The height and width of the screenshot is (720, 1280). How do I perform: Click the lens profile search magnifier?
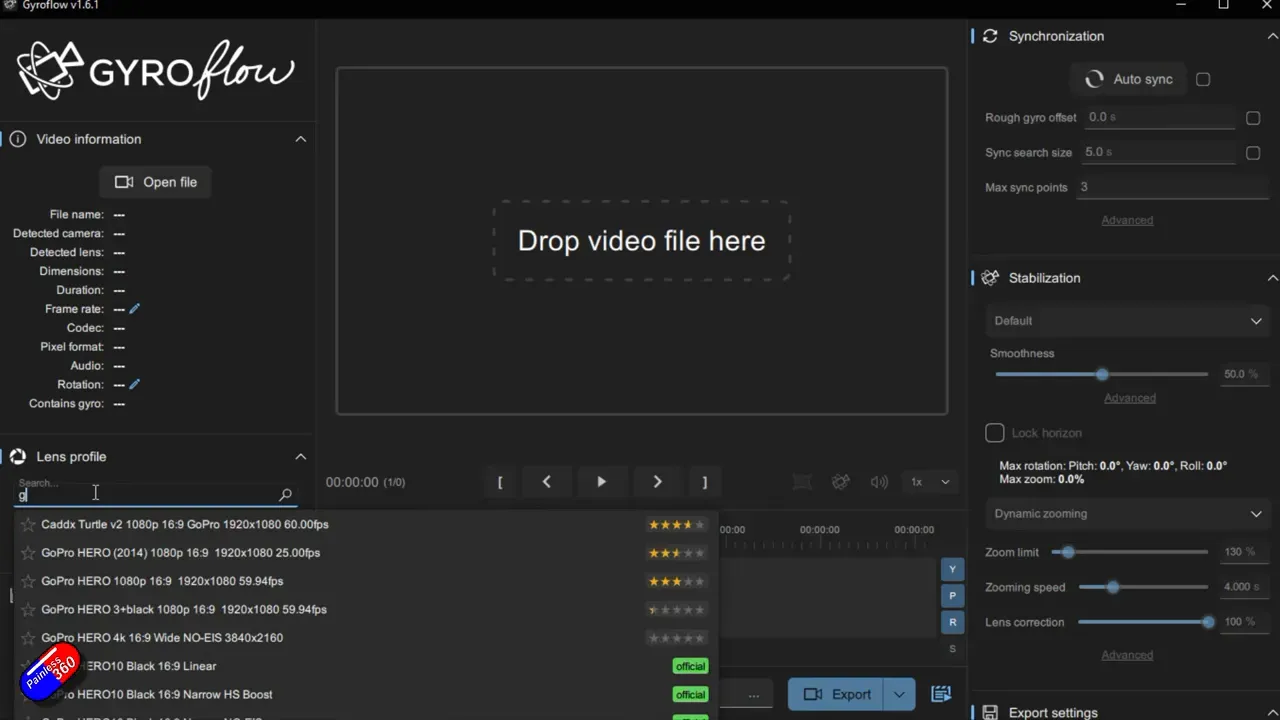coord(285,495)
